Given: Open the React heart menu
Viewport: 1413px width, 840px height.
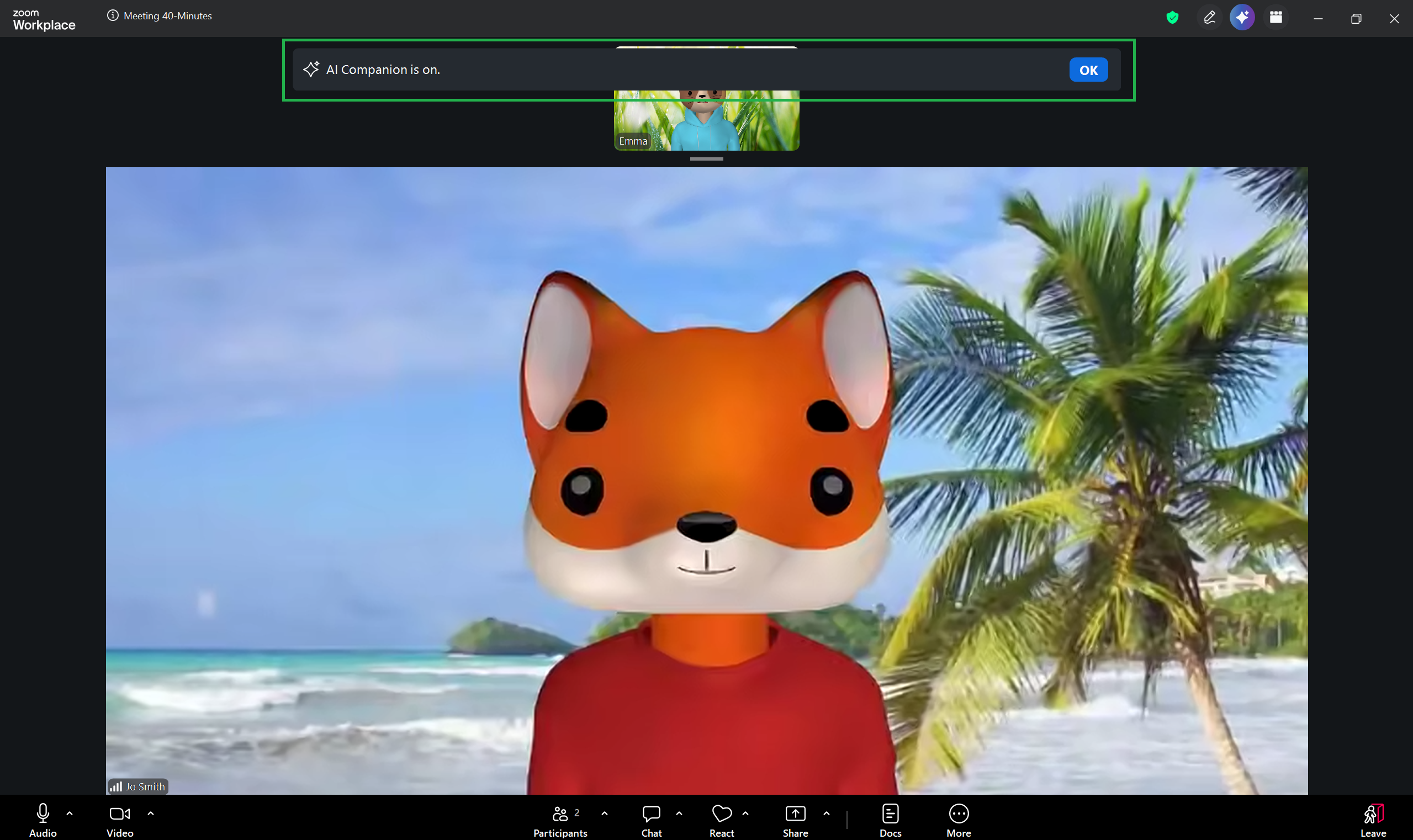Looking at the screenshot, I should point(722,820).
